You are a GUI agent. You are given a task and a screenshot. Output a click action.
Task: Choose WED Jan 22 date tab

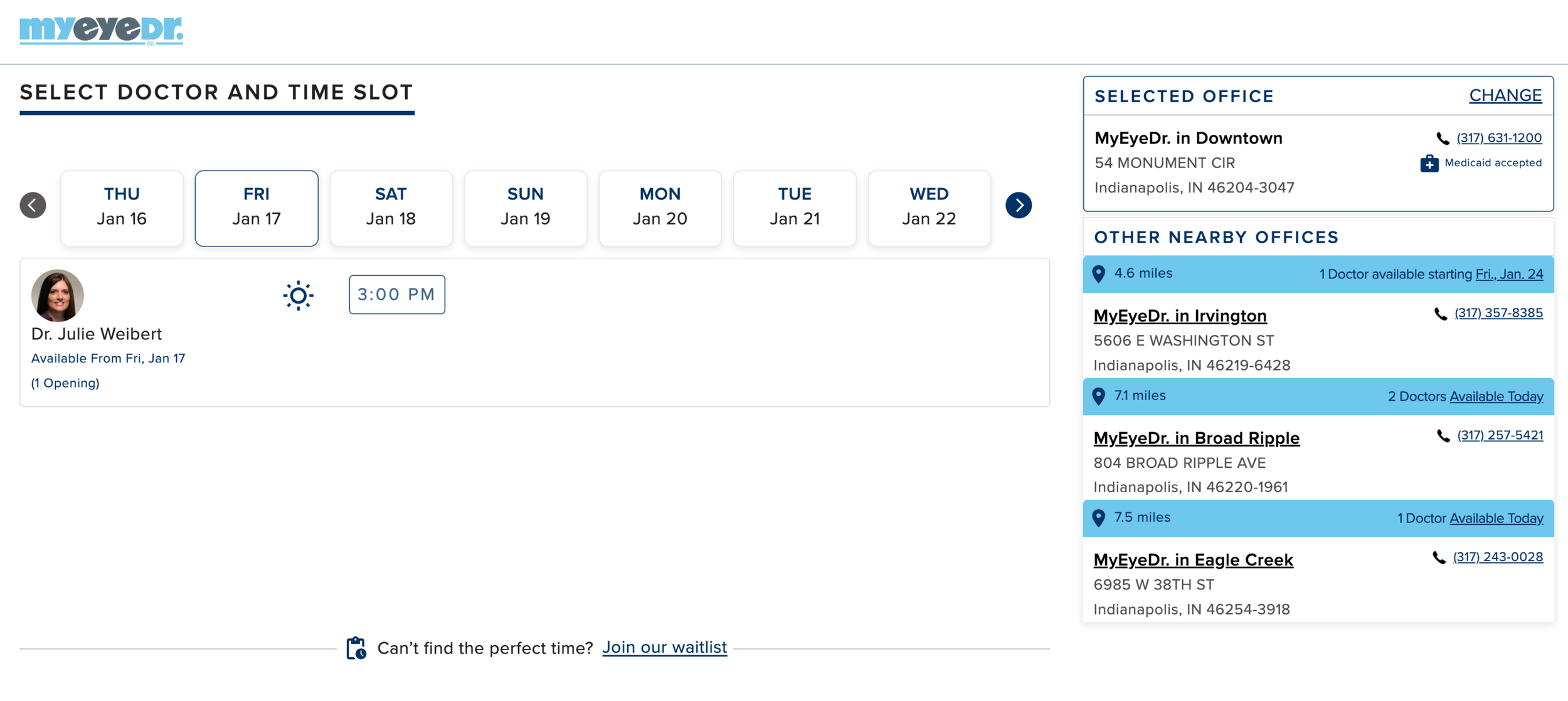click(929, 208)
